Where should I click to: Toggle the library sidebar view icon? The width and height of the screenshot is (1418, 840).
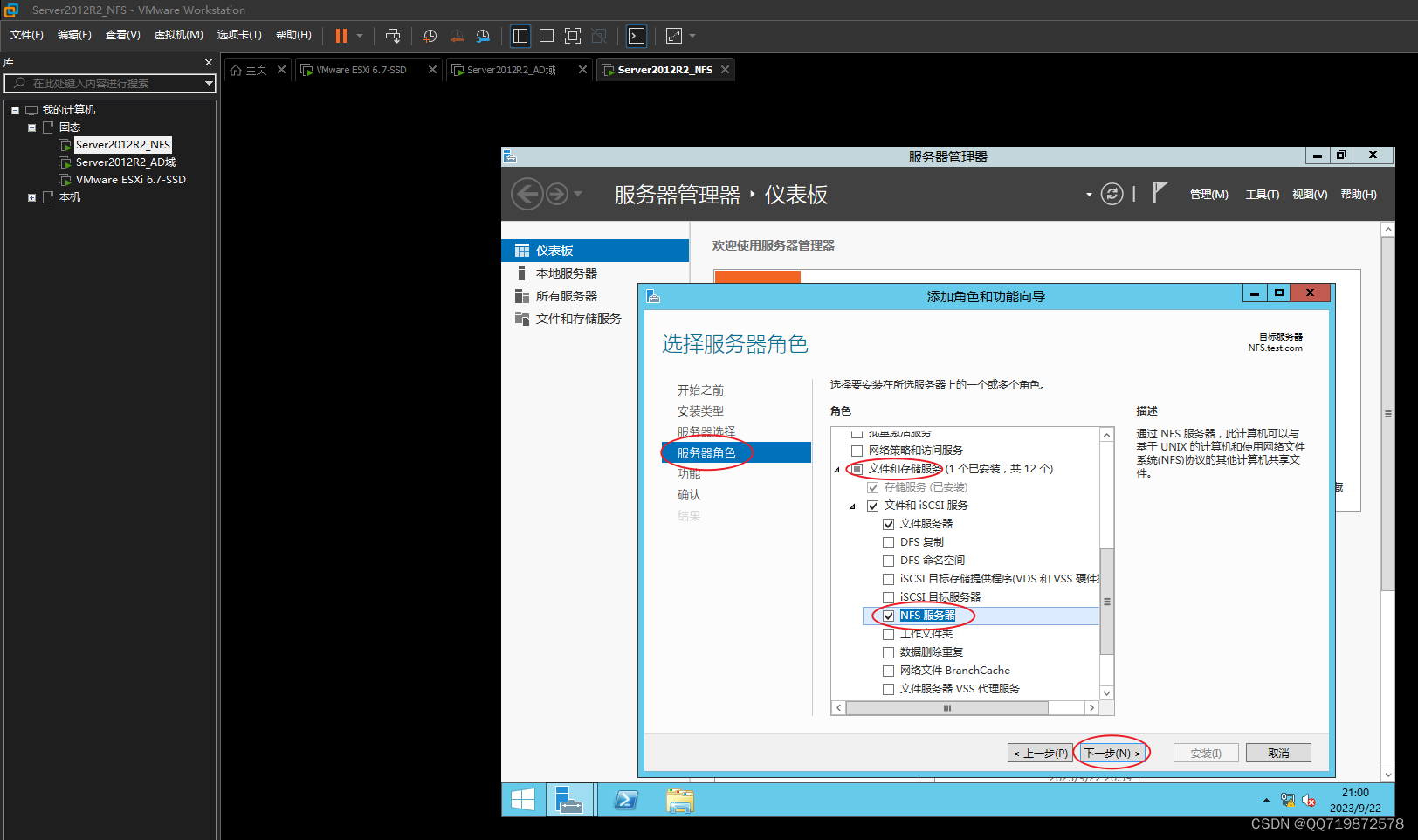[520, 36]
